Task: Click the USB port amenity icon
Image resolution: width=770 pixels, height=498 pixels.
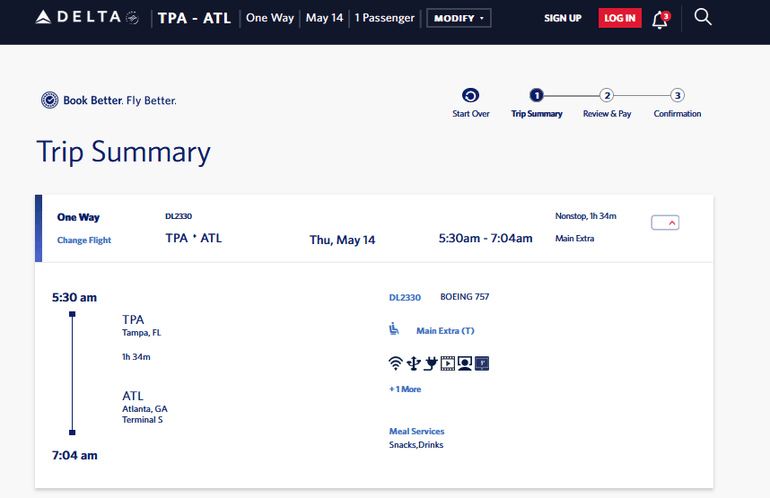Action: 413,363
